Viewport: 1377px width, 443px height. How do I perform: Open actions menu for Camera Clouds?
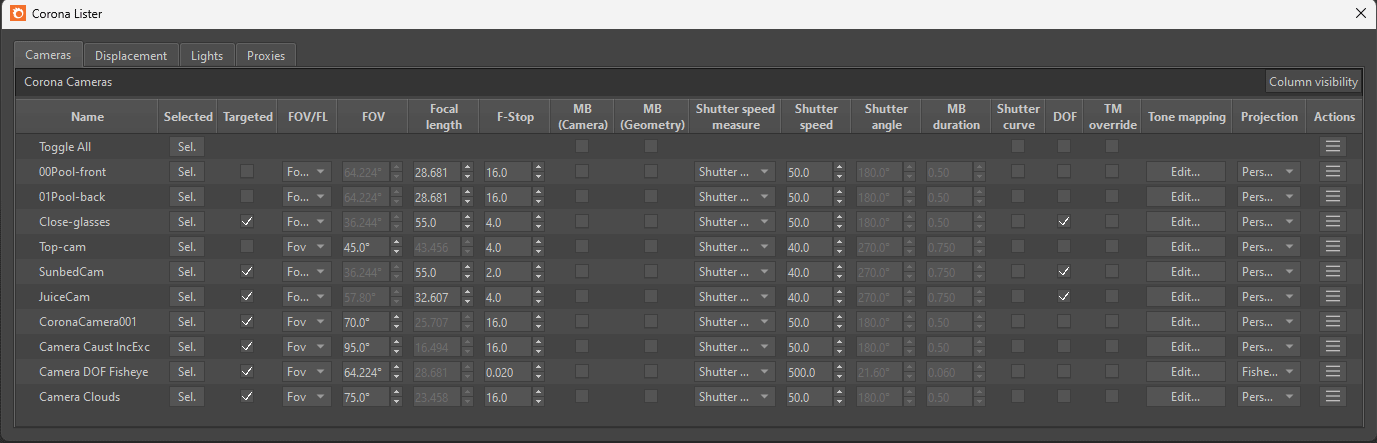click(x=1333, y=397)
